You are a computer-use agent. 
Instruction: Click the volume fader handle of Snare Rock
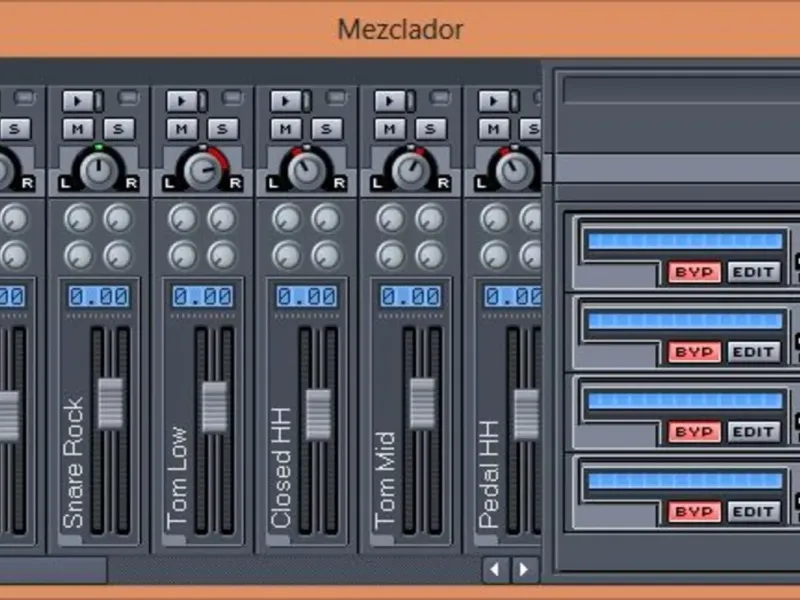point(111,404)
